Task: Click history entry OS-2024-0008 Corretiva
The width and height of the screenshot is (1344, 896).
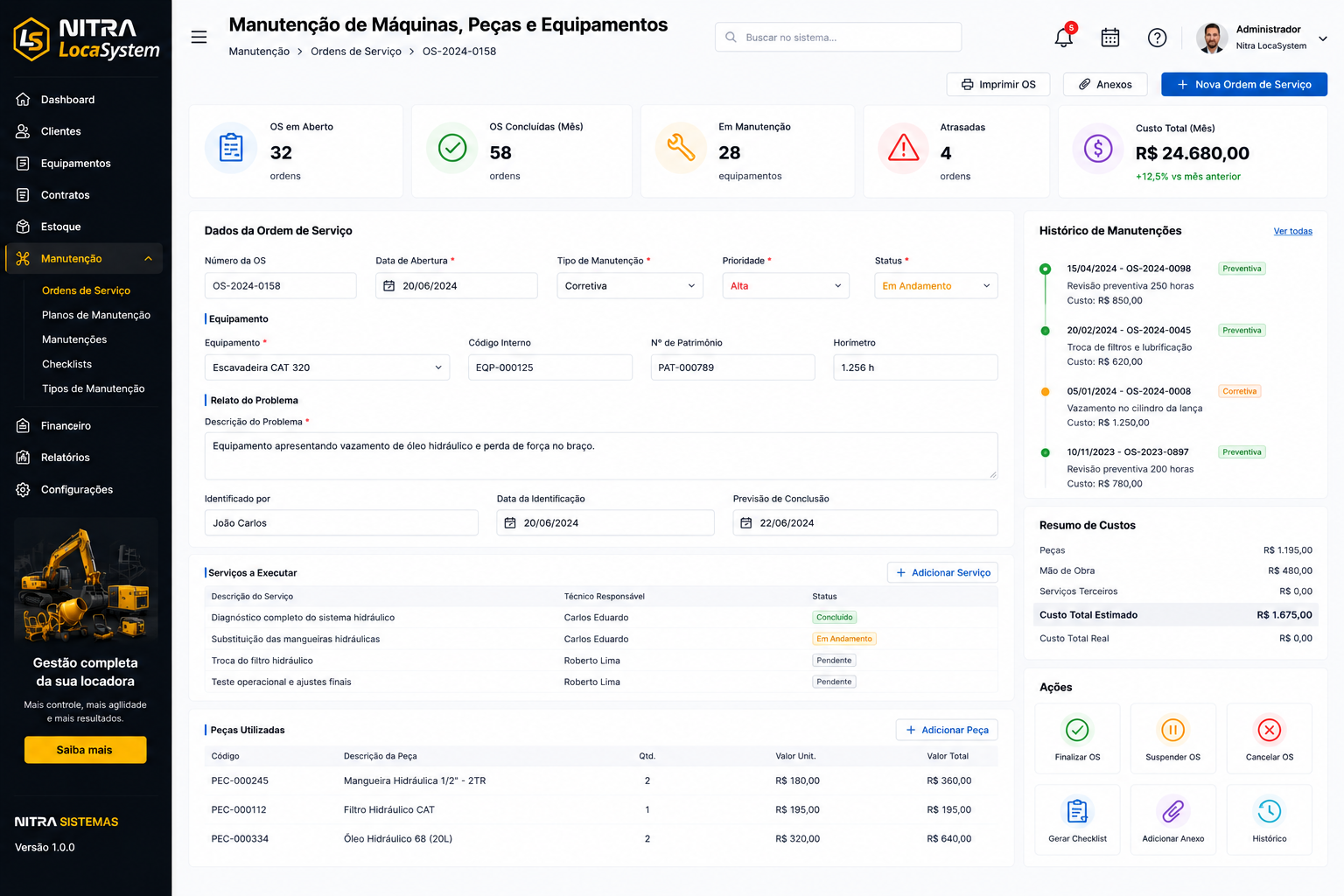Action: (x=1129, y=391)
